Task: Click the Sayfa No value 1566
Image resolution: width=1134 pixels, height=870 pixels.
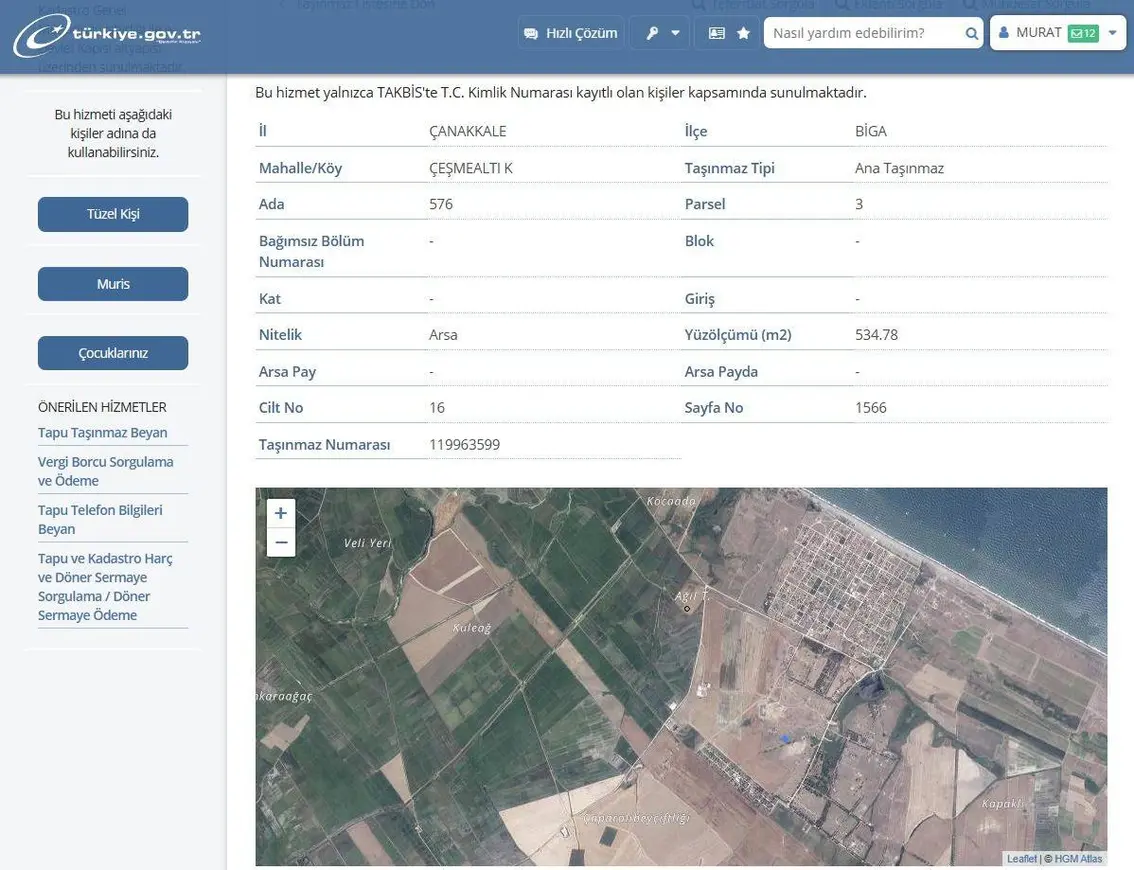Action: [x=871, y=408]
